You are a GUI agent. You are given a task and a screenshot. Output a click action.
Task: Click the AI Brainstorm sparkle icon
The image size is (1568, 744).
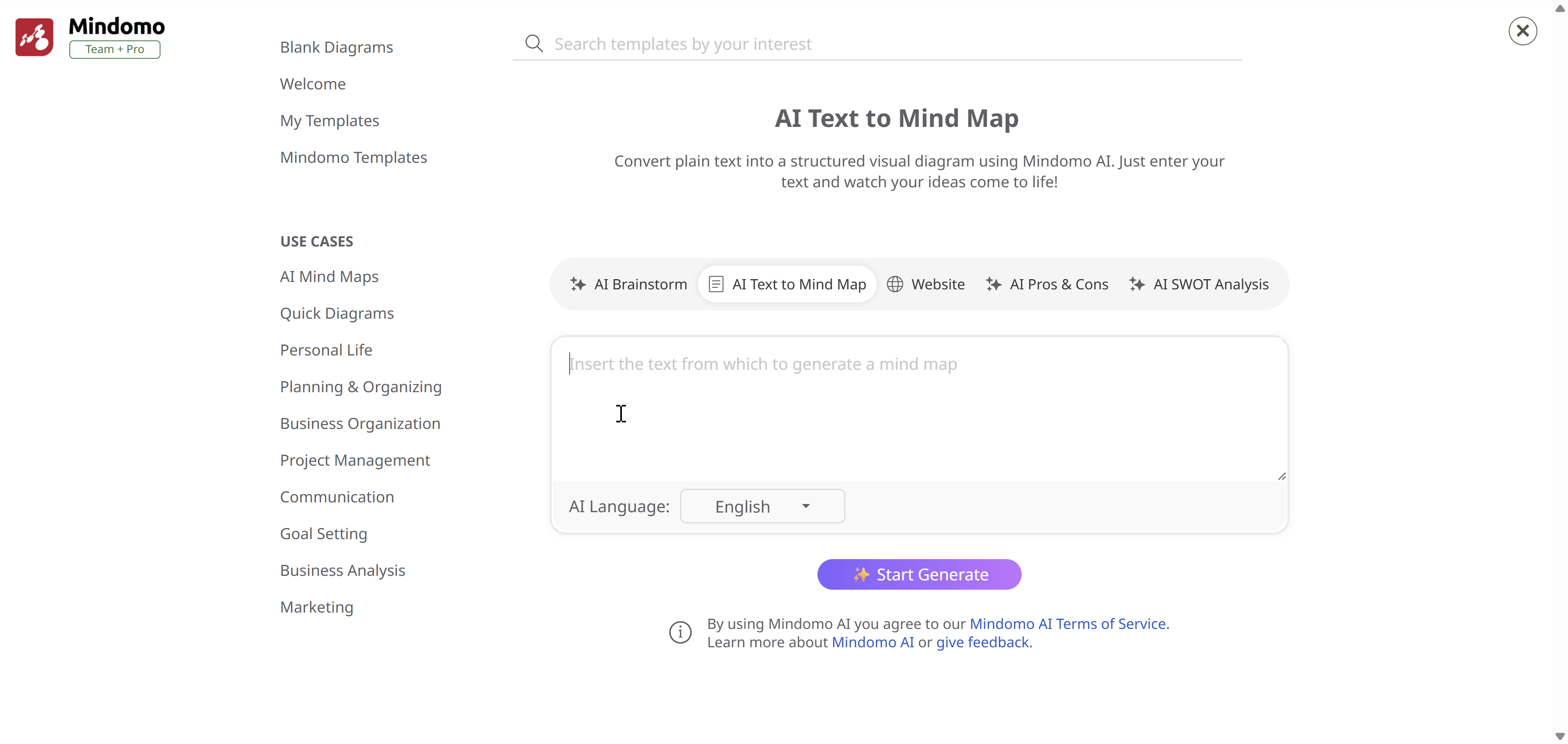pyautogui.click(x=578, y=284)
